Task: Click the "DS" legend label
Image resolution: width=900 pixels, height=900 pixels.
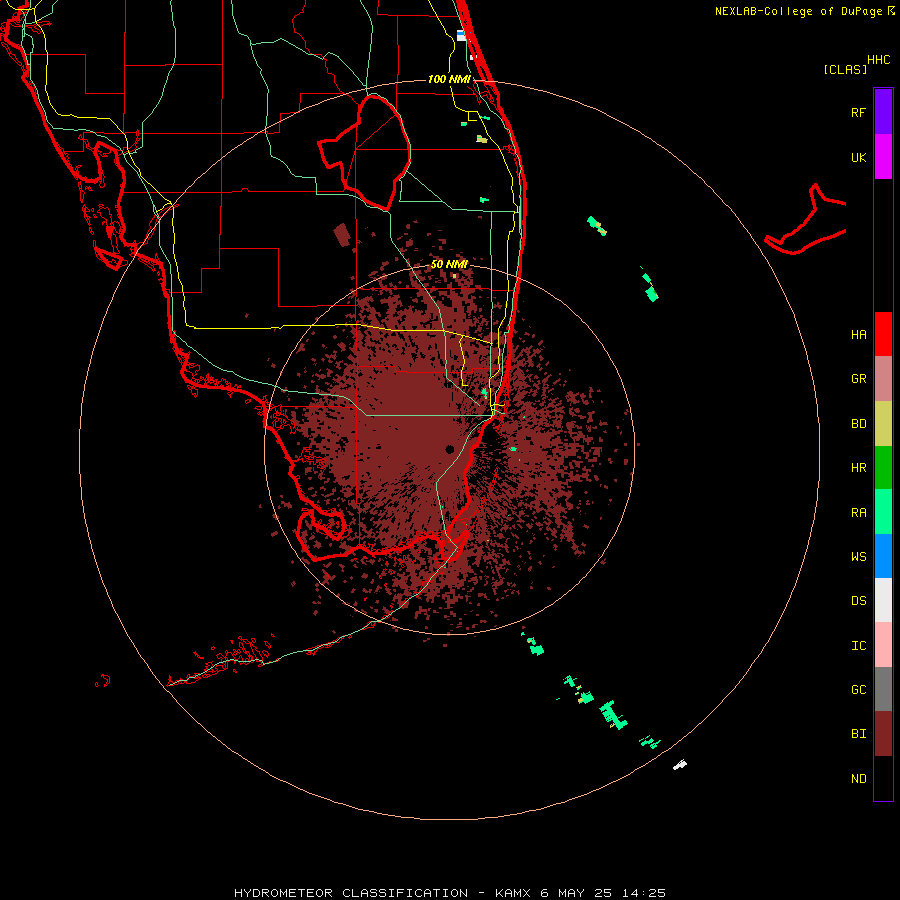Action: (x=858, y=601)
